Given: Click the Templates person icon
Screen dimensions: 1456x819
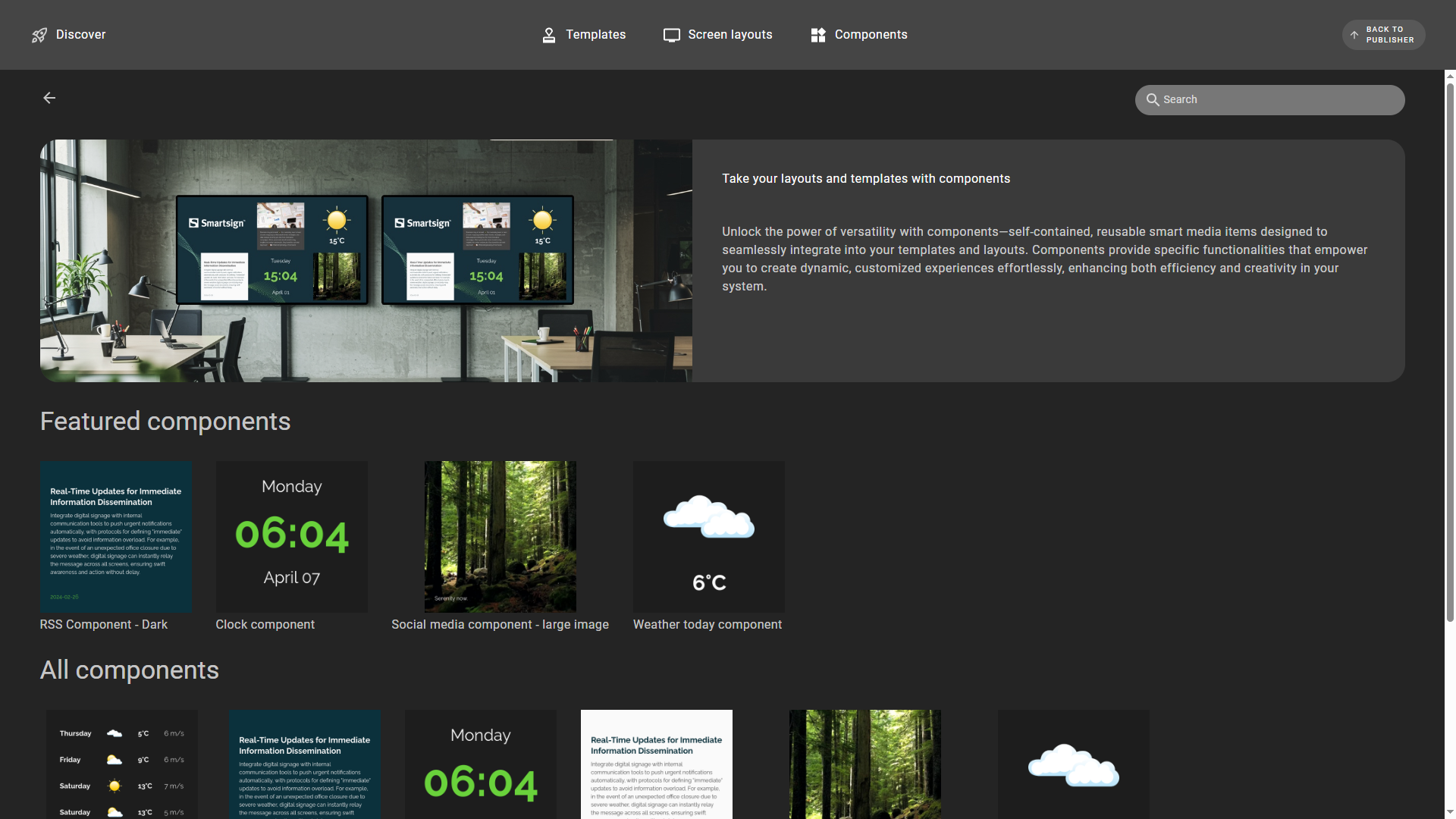Looking at the screenshot, I should point(549,35).
